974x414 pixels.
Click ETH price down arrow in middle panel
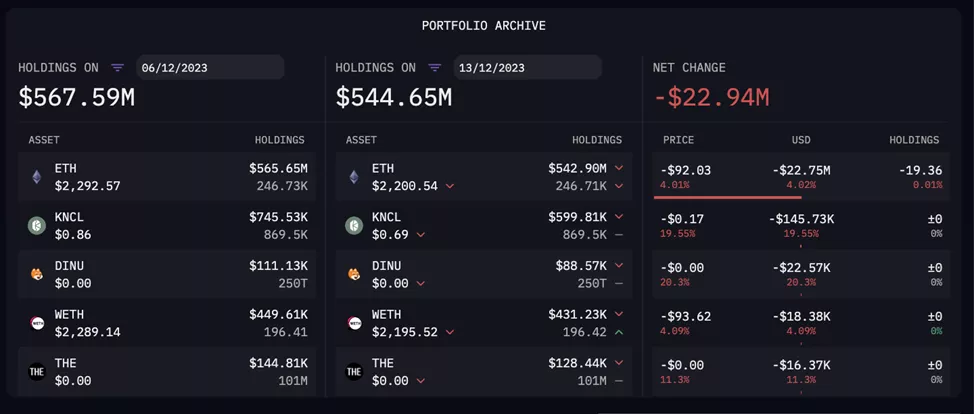tap(450, 186)
